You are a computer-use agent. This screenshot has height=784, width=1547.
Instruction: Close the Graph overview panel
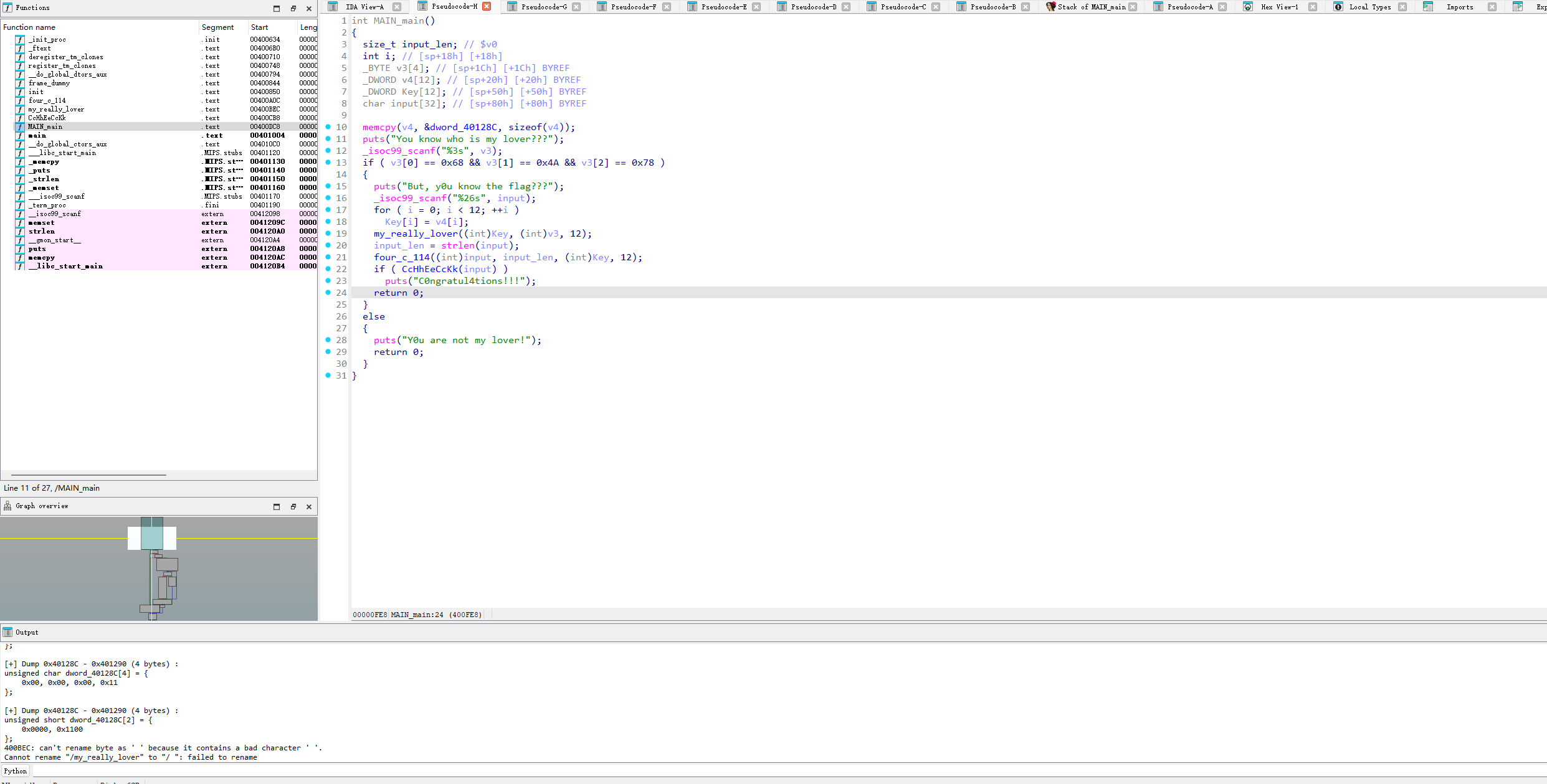[309, 506]
